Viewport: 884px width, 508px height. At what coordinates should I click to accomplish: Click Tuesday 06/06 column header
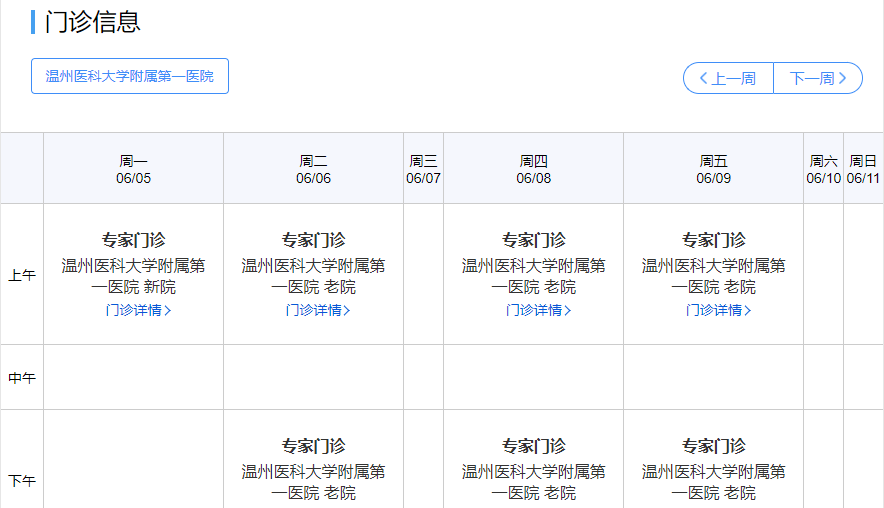click(x=313, y=169)
